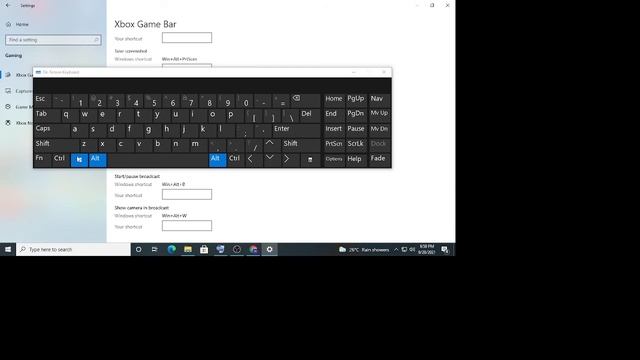Image resolution: width=640 pixels, height=360 pixels.
Task: Click the search magnifier in Find a setting
Action: (96, 40)
